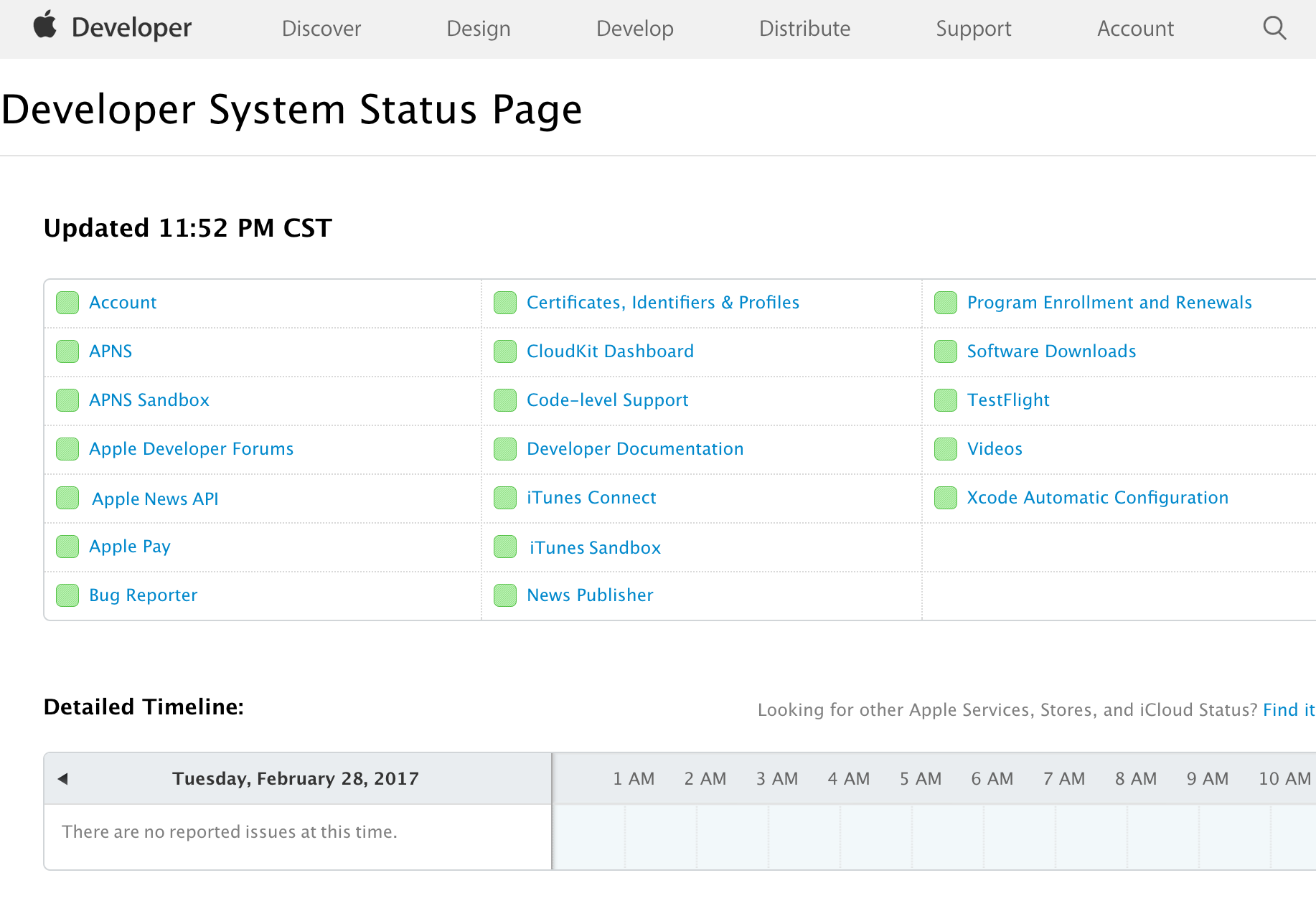Click the 'Tuesday, February 28, 2017' date header
This screenshot has width=1316, height=921.
(x=296, y=779)
